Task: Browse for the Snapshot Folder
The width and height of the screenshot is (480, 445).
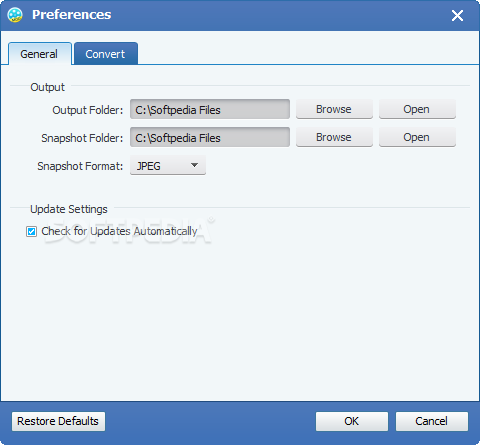Action: point(334,137)
